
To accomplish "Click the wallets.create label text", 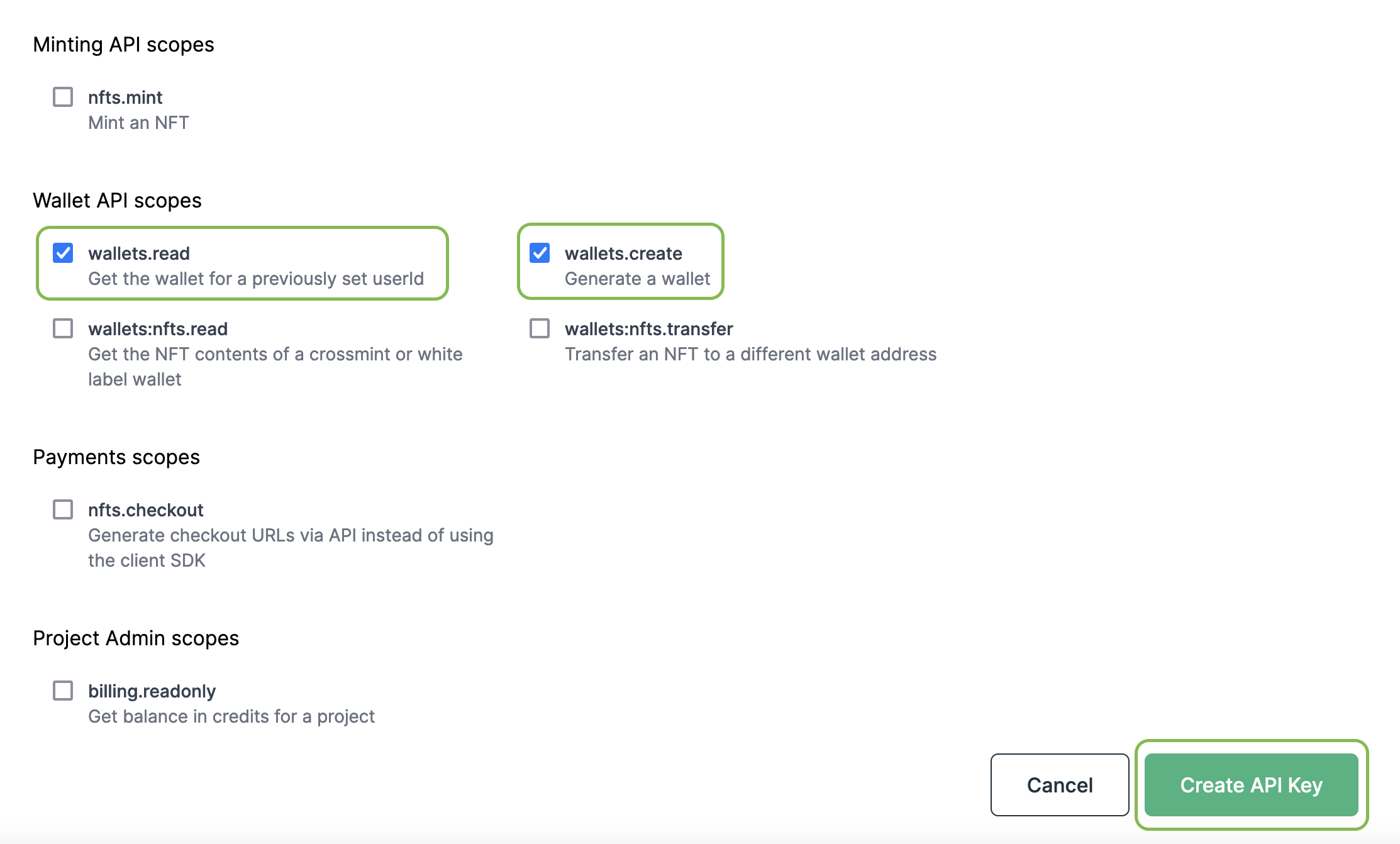I will pos(623,253).
